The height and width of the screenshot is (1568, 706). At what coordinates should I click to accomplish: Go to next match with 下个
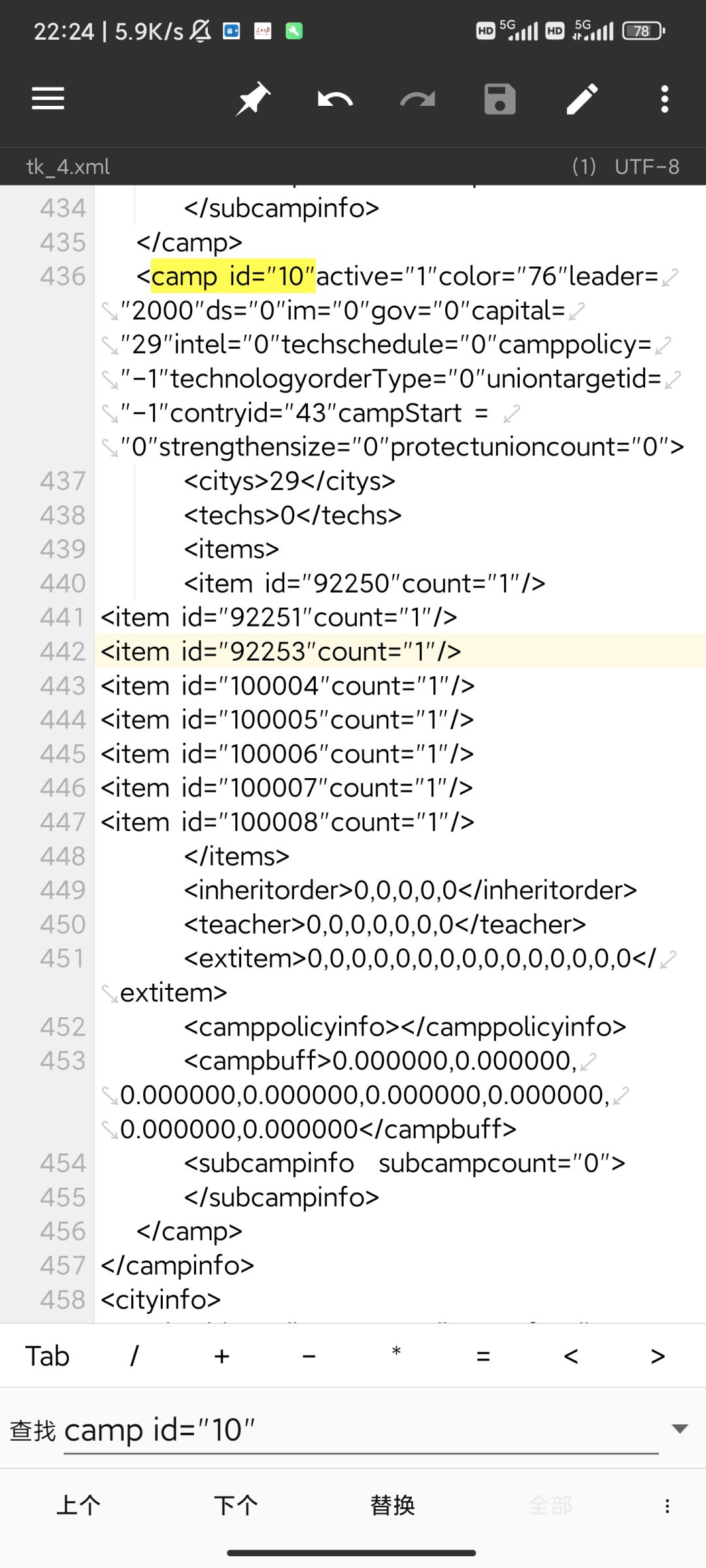point(235,1505)
